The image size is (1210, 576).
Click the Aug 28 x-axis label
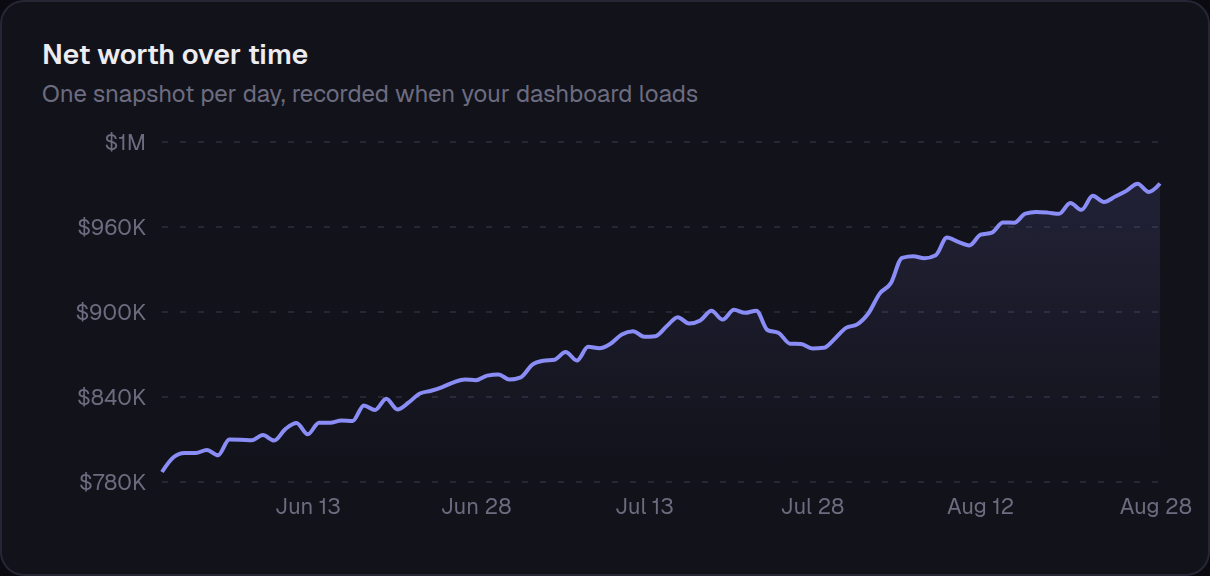tap(1156, 507)
